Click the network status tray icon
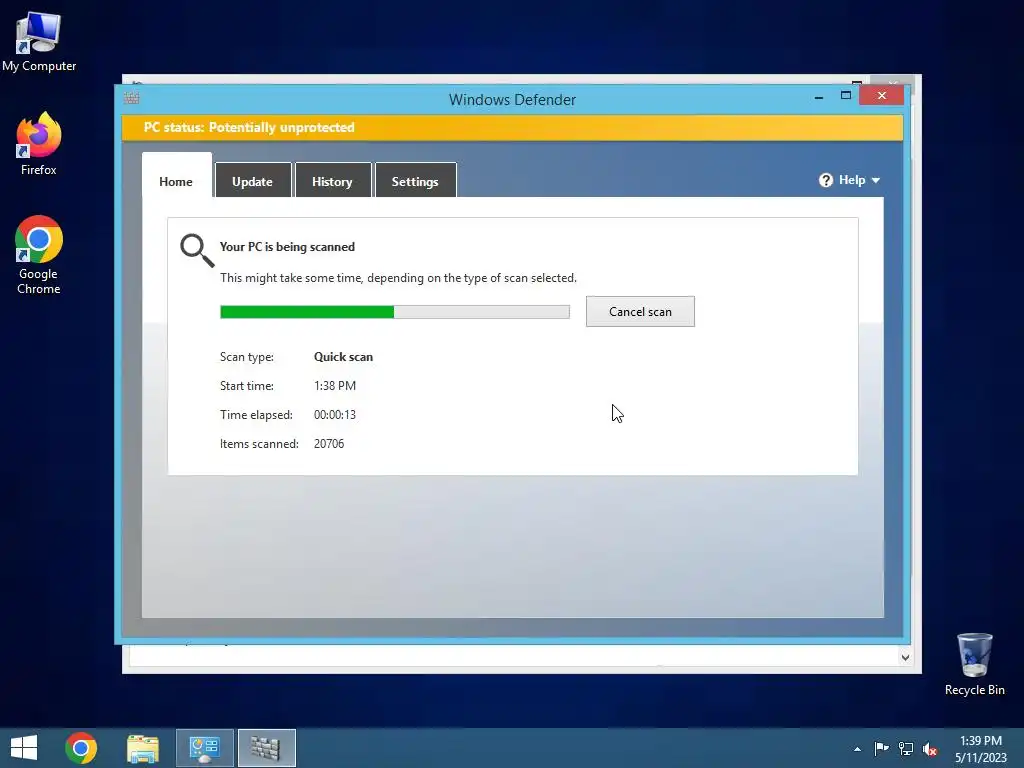Viewport: 1024px width, 768px height. pos(906,748)
